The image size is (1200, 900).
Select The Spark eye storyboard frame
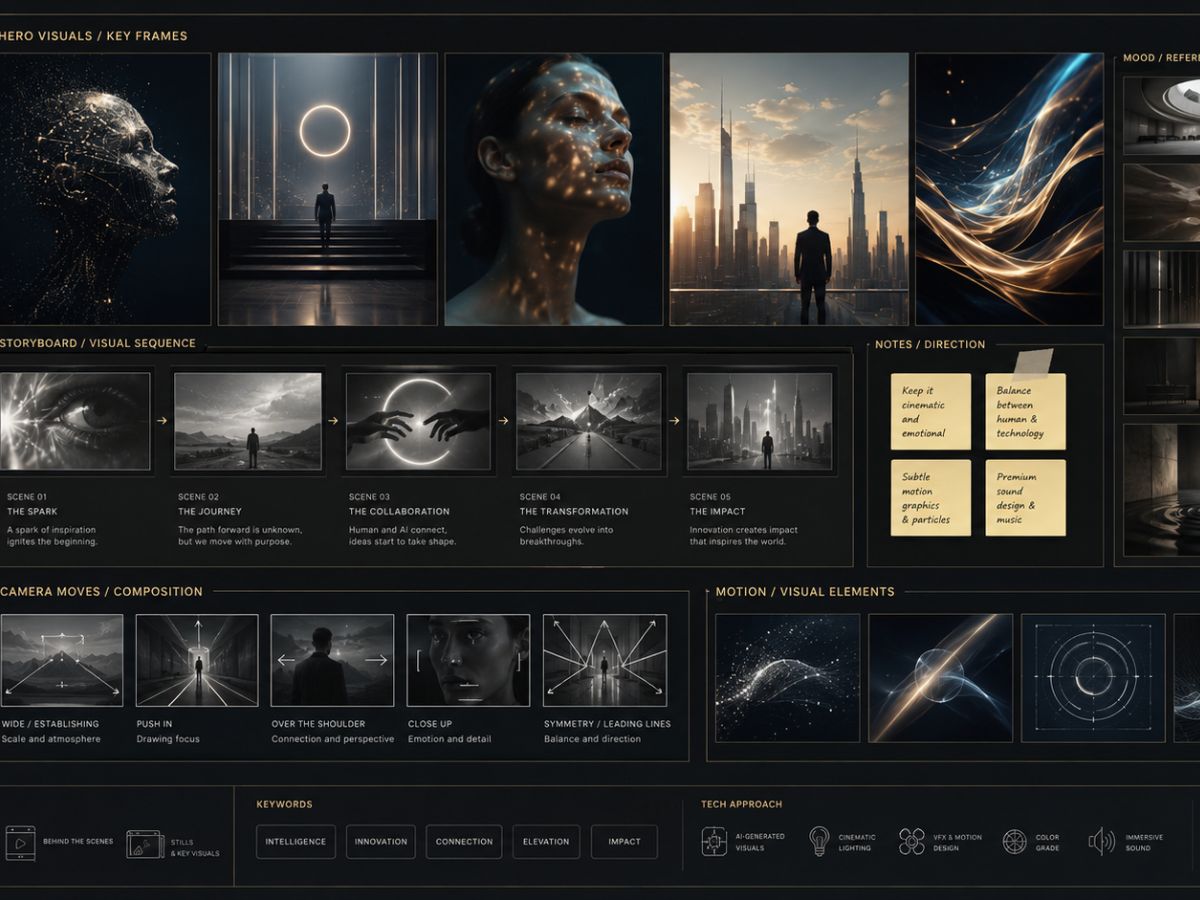[x=75, y=421]
